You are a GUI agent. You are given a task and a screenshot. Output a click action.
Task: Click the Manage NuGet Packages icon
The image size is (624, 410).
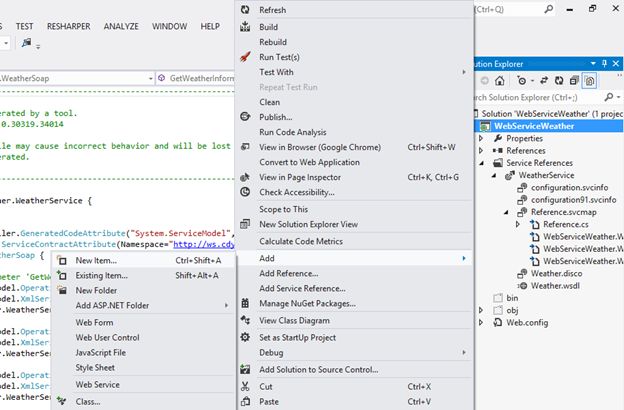(245, 303)
